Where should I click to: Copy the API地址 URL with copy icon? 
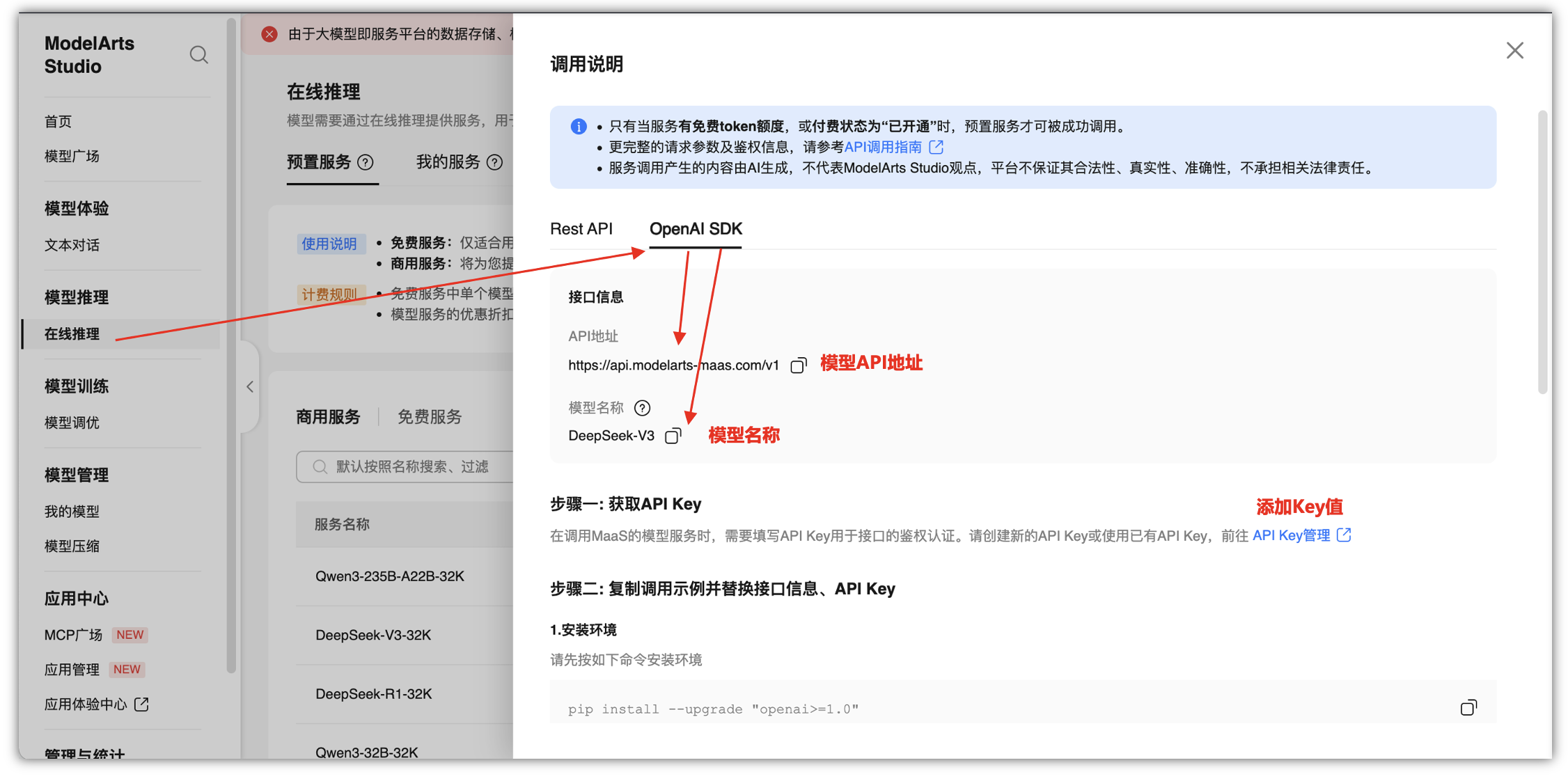799,365
